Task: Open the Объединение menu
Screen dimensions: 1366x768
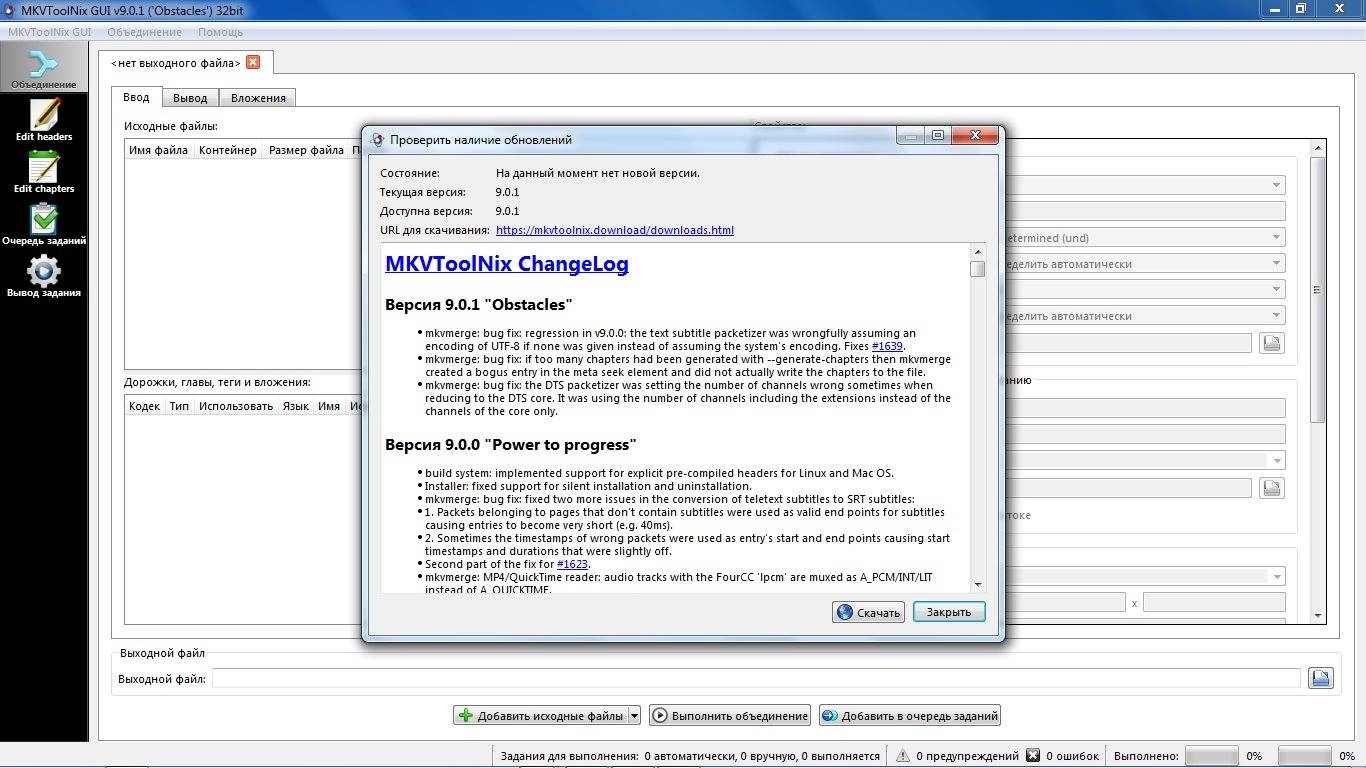Action: point(145,32)
